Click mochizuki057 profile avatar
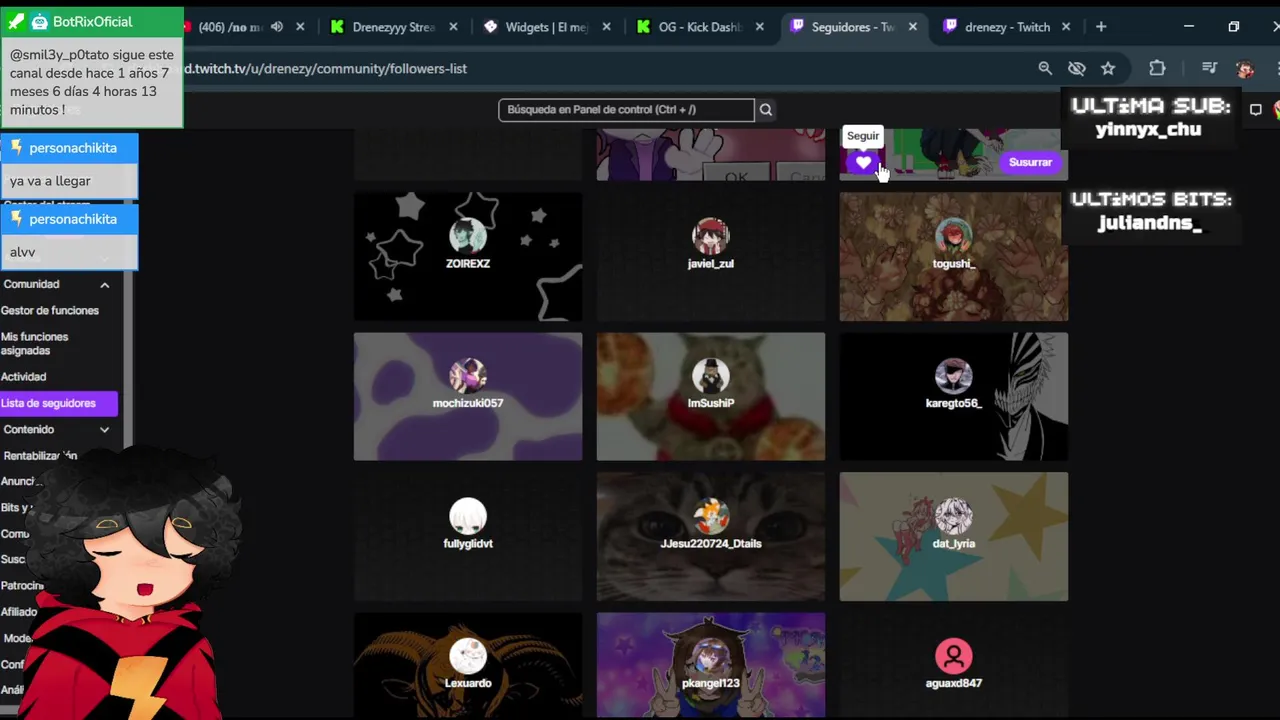1280x720 pixels. pyautogui.click(x=468, y=376)
